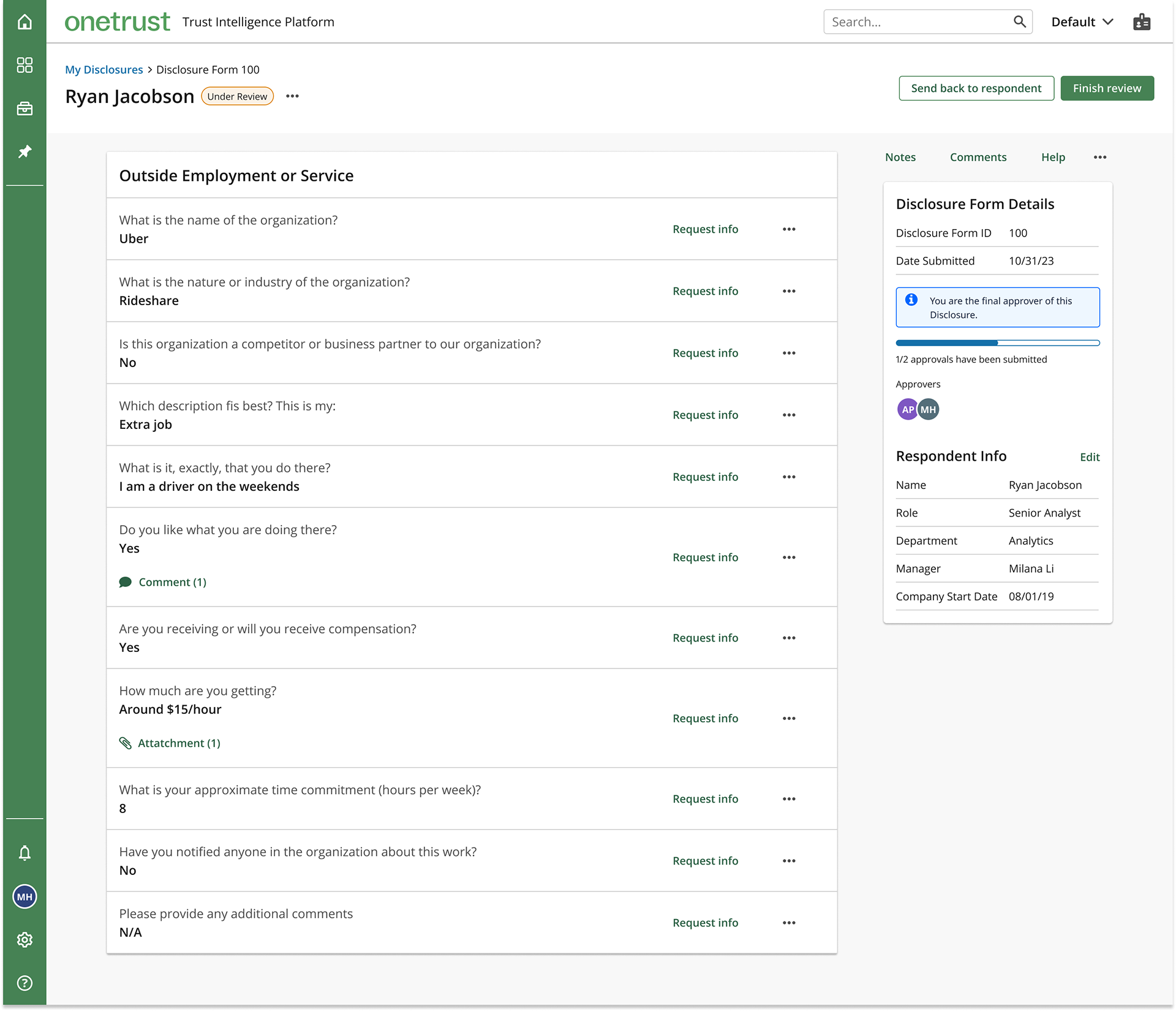Screen dimensions: 1176x1011
Task: Click the approvals progress bar
Action: point(997,343)
